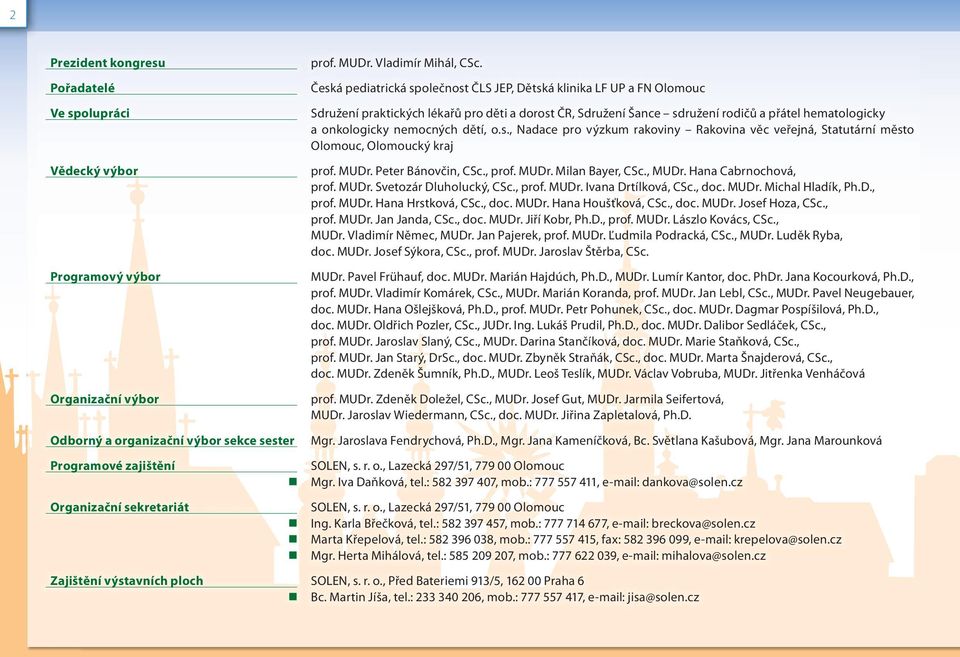
Task: Select 'JUDr. Ing. Lukáš Prudil, Ph.D.'
Action: tap(559, 325)
